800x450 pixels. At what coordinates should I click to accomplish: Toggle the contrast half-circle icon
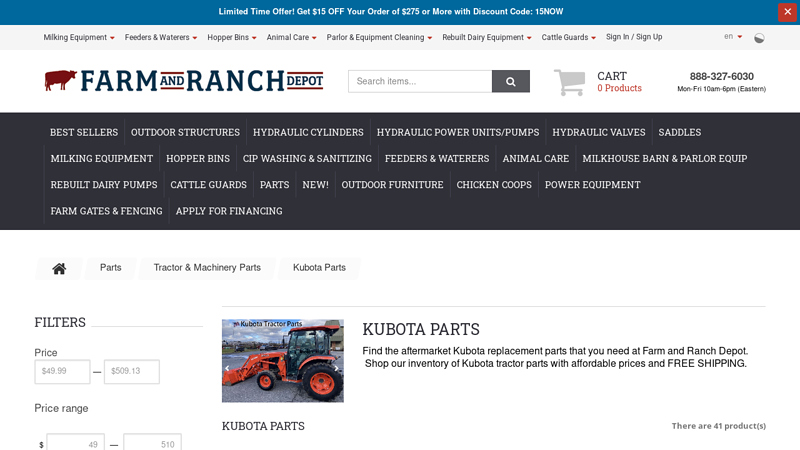[759, 38]
